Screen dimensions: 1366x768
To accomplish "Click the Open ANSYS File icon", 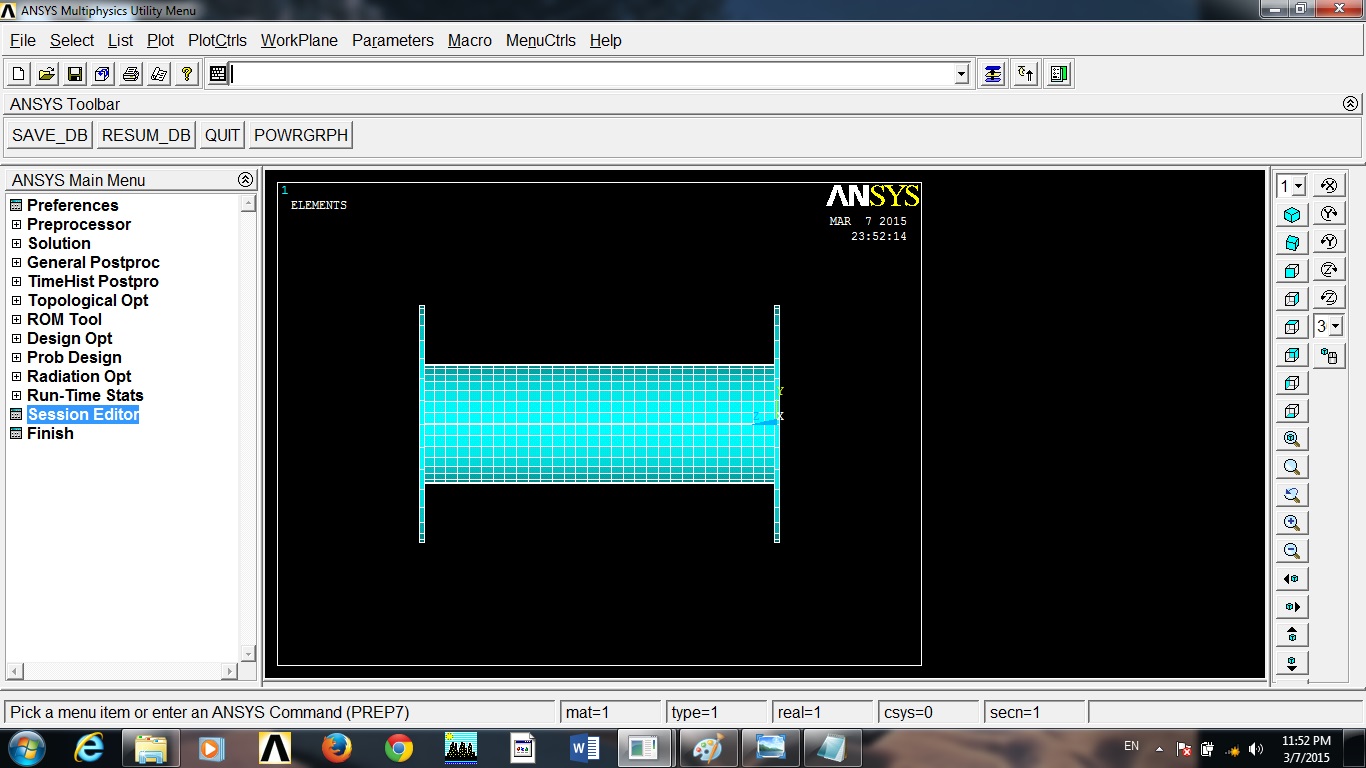I will click(46, 74).
